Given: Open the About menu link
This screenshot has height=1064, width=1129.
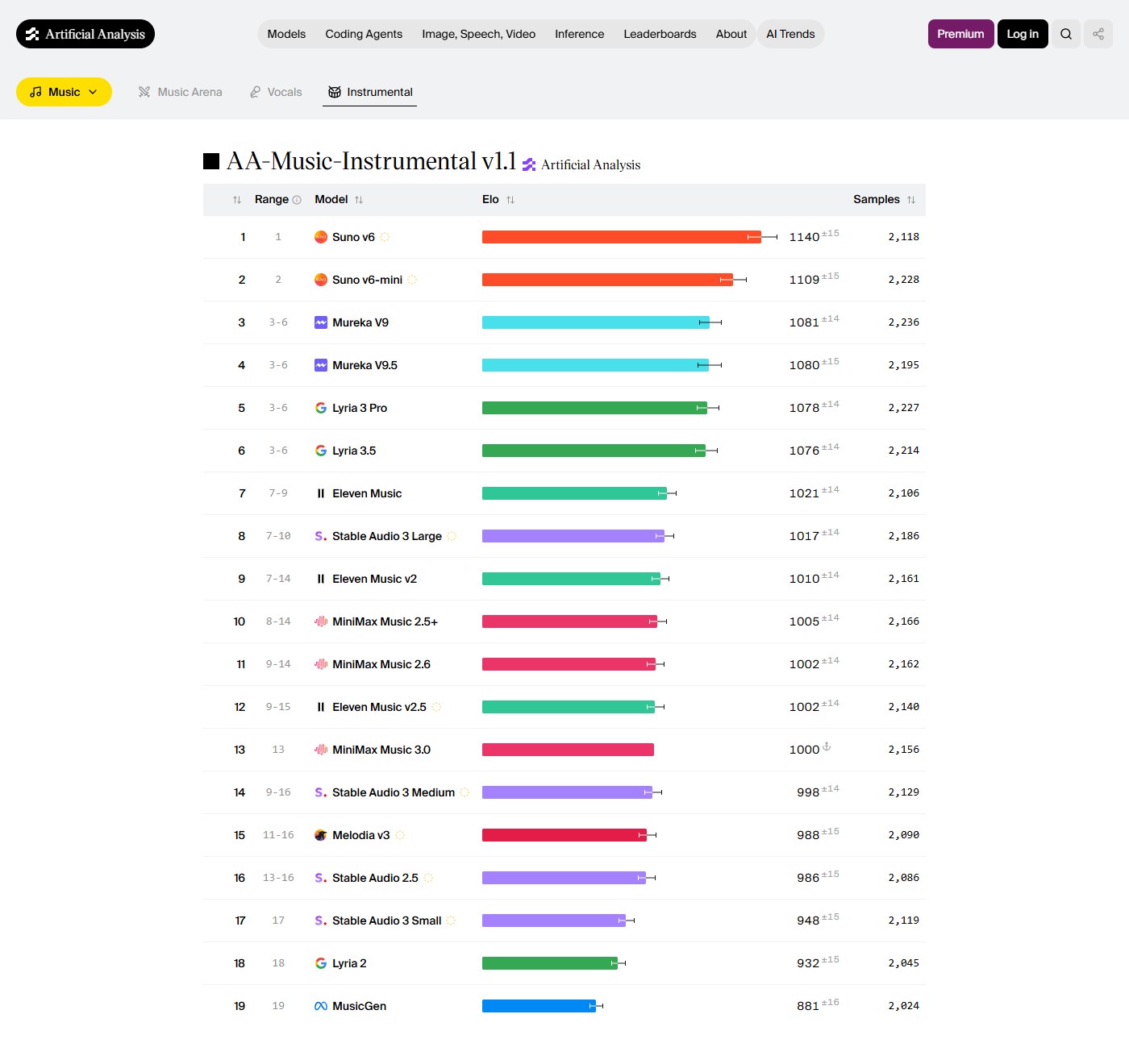Looking at the screenshot, I should point(731,34).
